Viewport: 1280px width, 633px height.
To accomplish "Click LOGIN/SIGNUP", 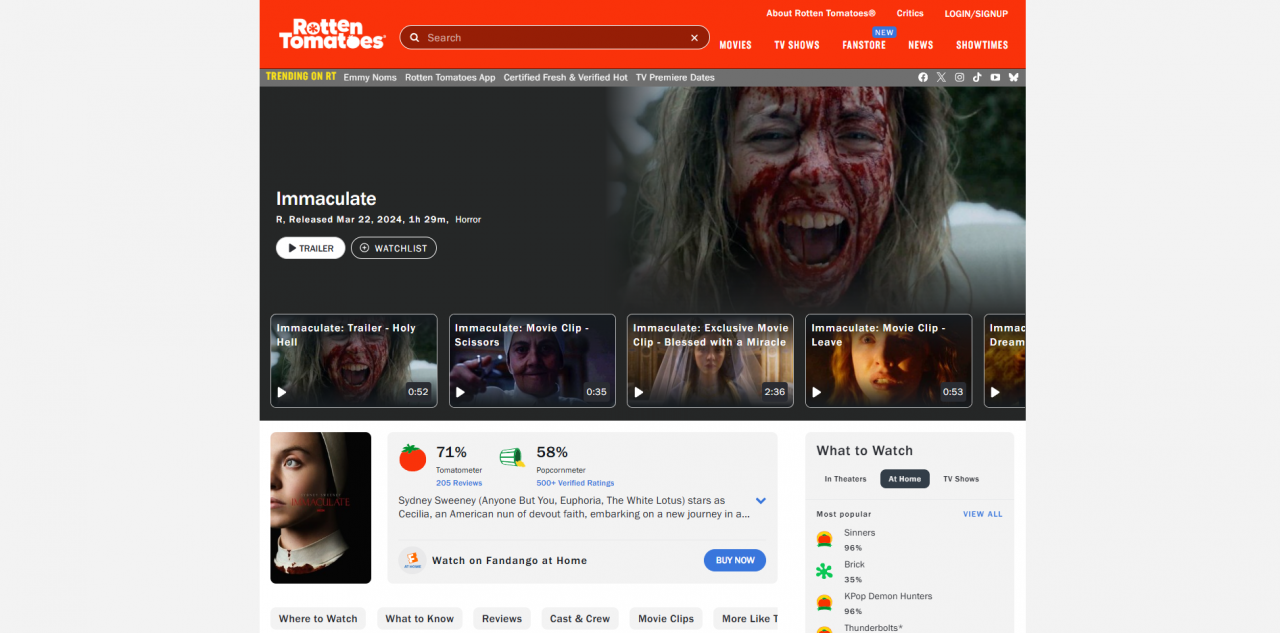I will click(976, 14).
